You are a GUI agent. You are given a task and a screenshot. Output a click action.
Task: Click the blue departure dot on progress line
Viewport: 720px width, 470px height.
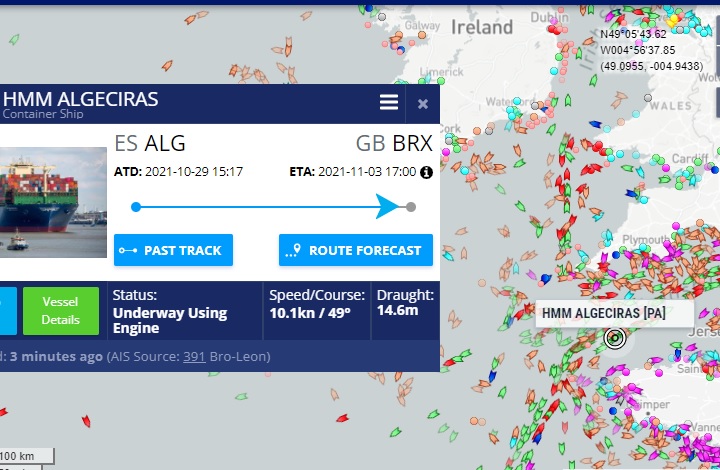(x=136, y=207)
